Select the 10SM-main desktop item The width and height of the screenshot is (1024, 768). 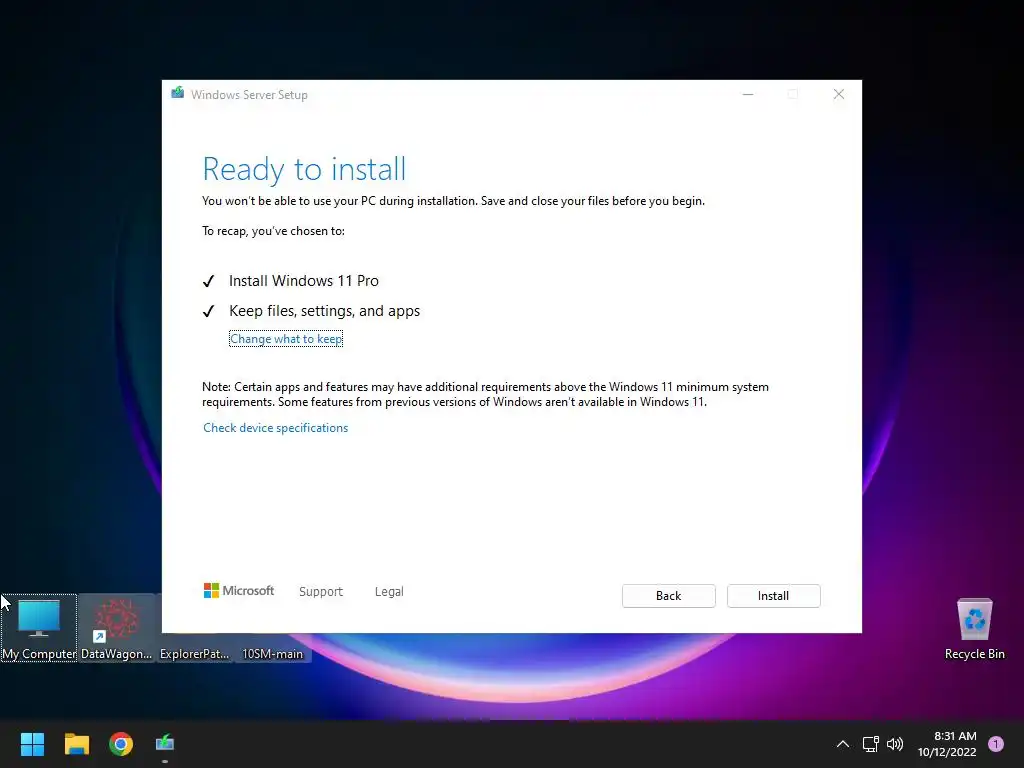pos(272,654)
